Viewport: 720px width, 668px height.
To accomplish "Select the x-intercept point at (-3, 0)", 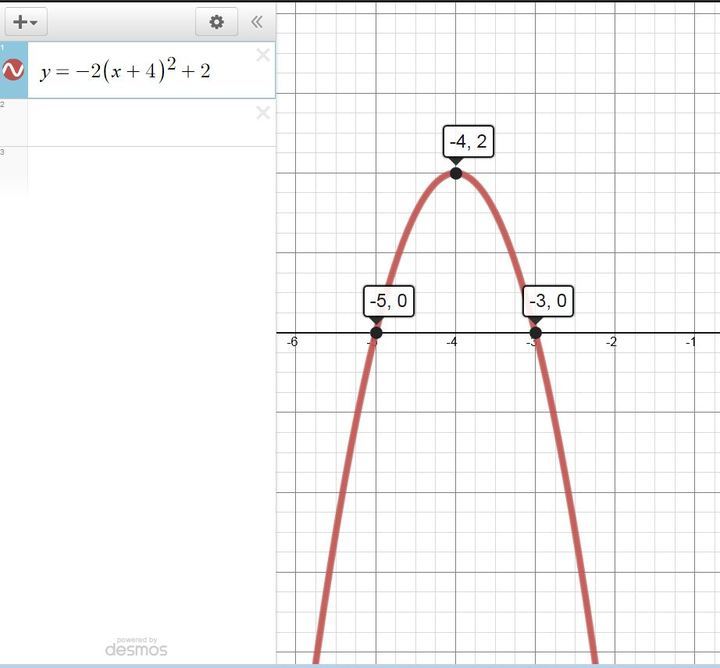I will pos(535,333).
